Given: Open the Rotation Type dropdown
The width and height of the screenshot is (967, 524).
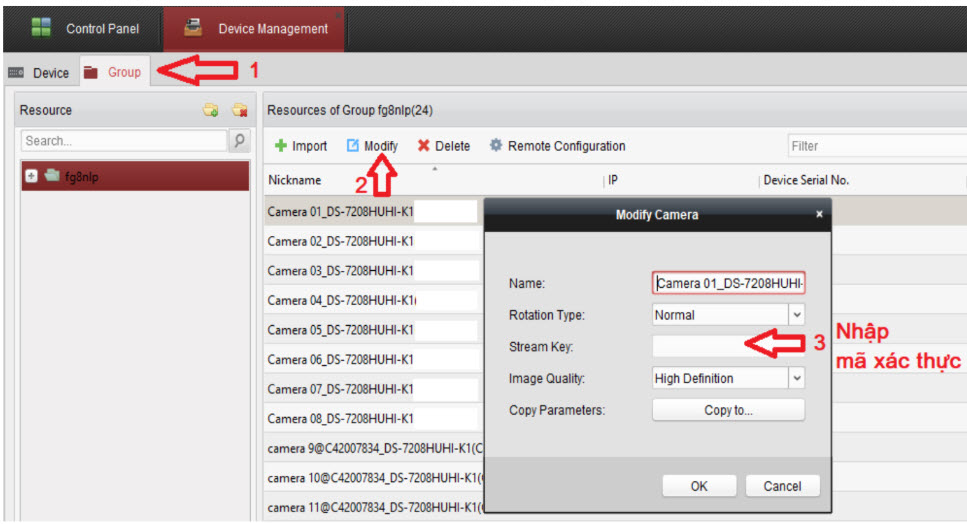Looking at the screenshot, I should (796, 315).
